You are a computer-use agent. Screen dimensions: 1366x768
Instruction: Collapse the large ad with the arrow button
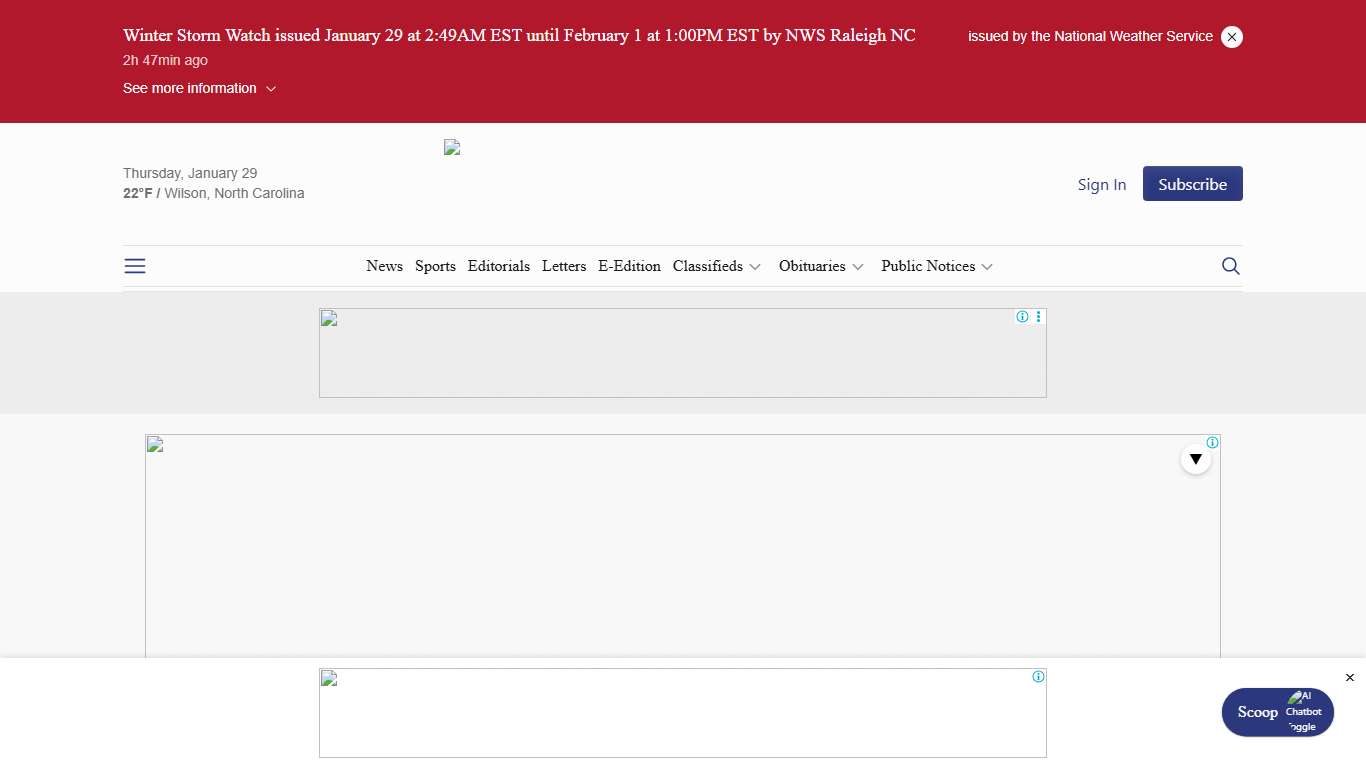(1195, 459)
